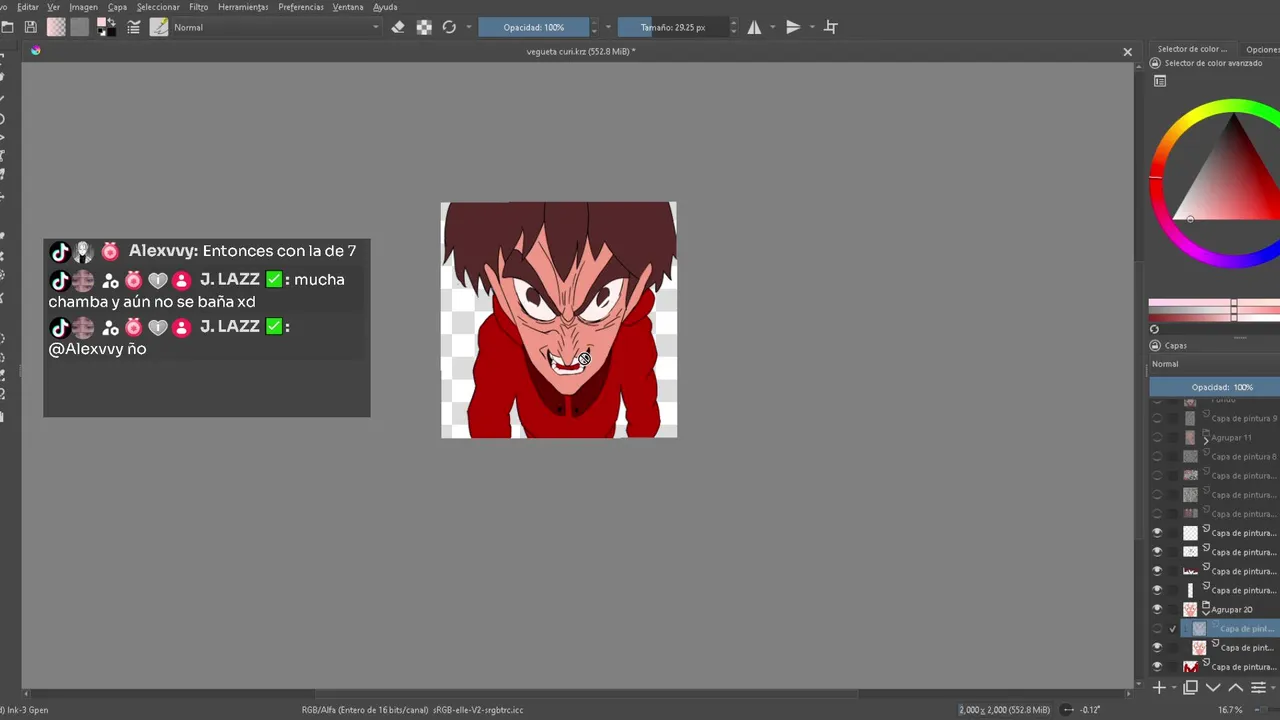Open the Filtro menu
Screen dimensions: 1280x720
coord(199,7)
